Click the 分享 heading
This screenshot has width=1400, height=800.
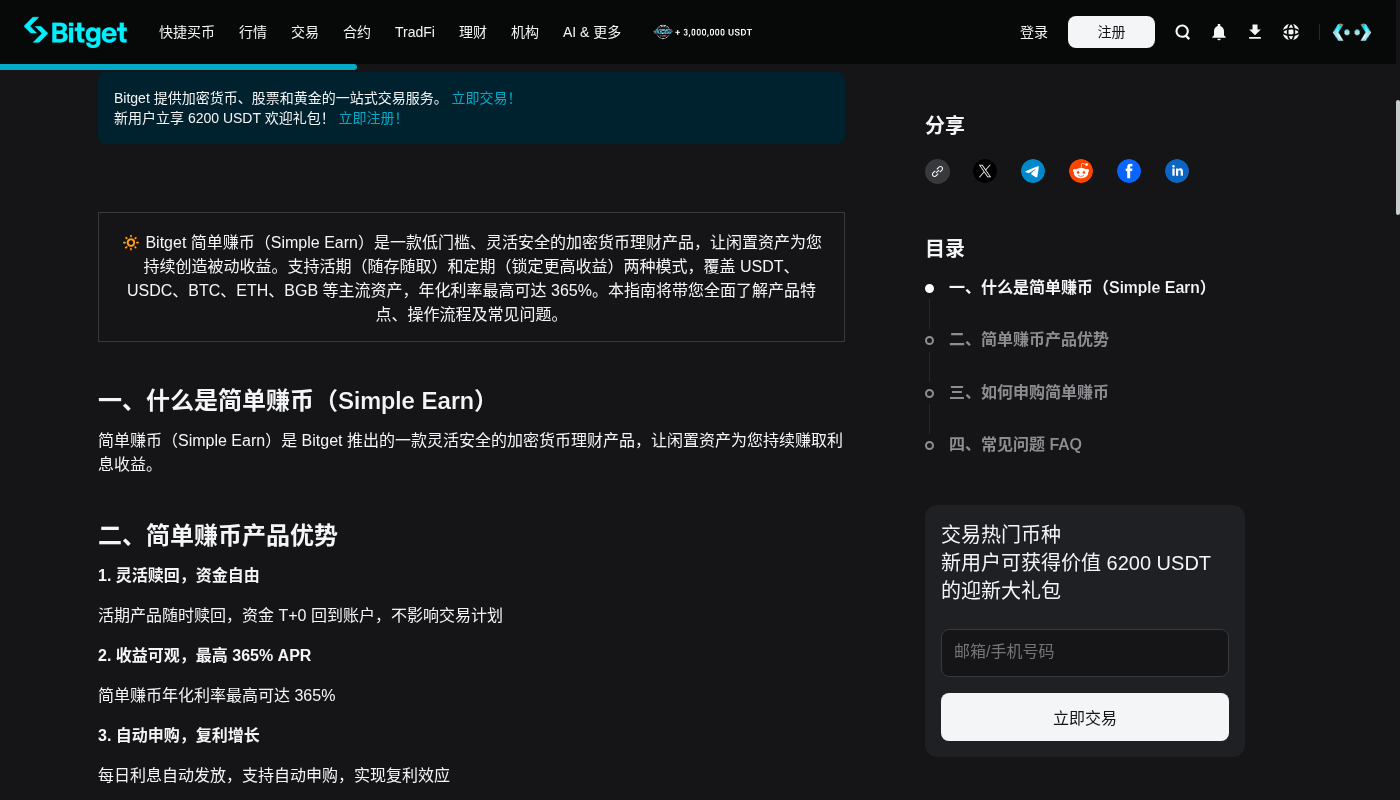tap(945, 125)
